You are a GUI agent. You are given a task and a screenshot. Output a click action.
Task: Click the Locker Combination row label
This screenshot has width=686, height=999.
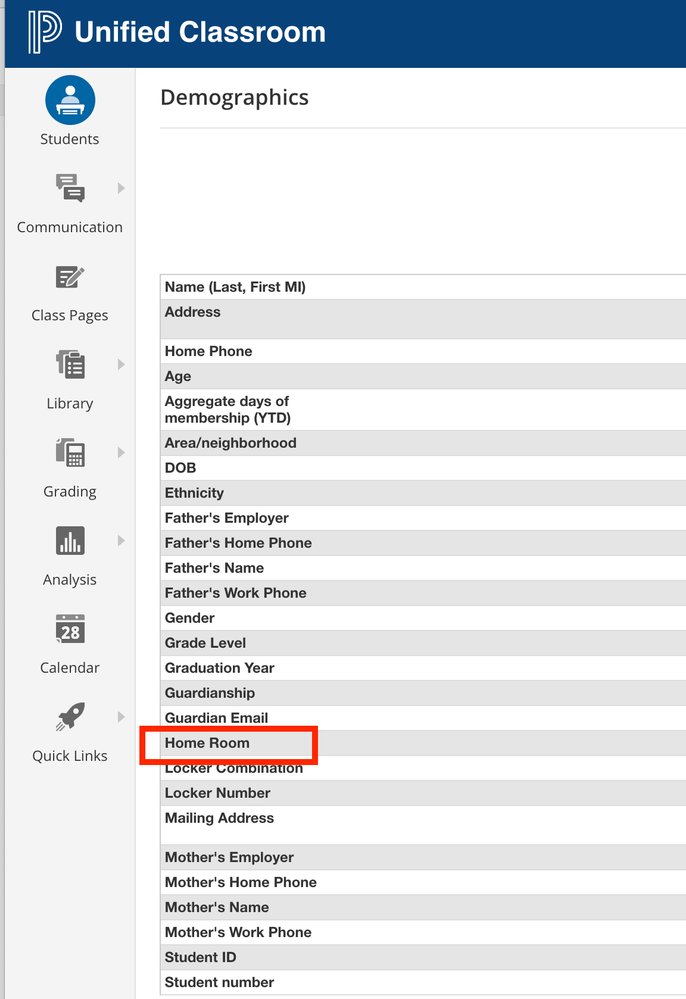click(234, 768)
